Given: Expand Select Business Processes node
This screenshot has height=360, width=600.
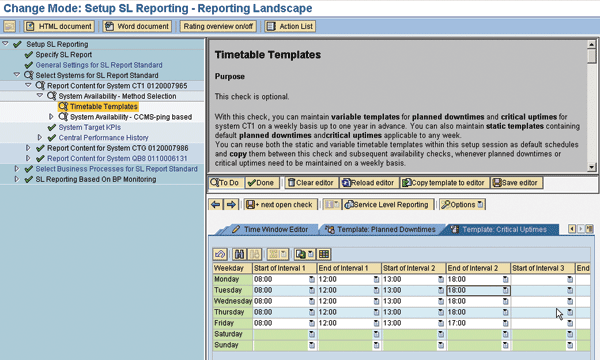Looking at the screenshot, I should (x=16, y=168).
